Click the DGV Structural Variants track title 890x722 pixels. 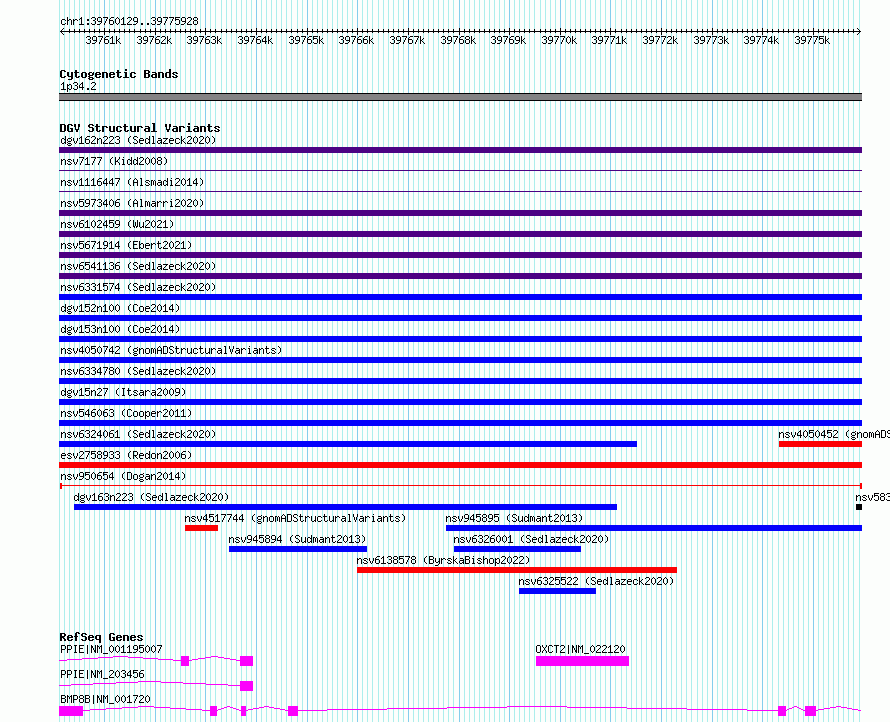point(140,128)
